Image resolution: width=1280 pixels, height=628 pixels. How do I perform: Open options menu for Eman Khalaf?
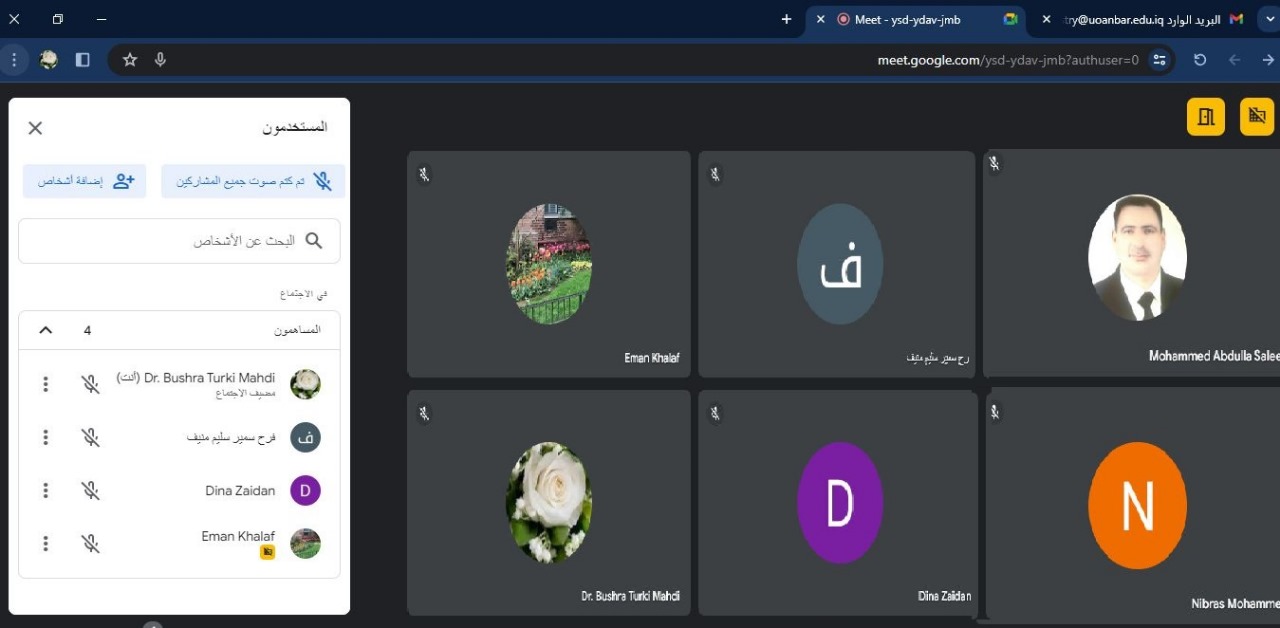click(x=45, y=543)
